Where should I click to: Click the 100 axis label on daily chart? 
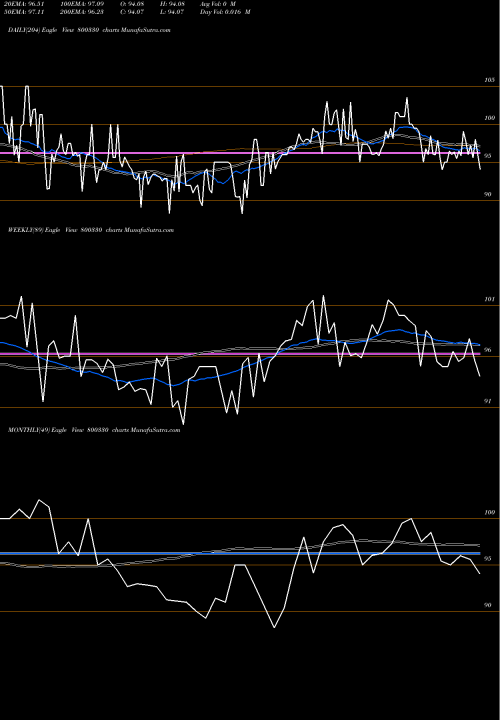(x=489, y=118)
